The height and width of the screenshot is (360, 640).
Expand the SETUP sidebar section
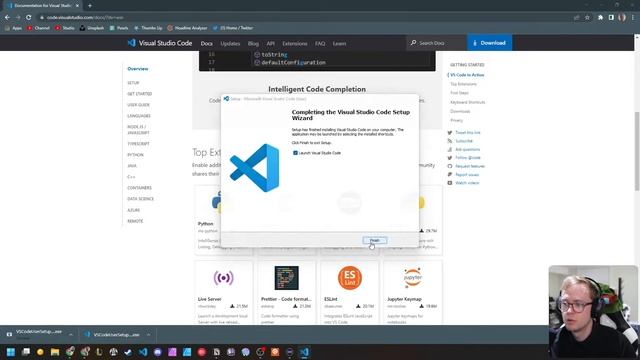pos(133,83)
